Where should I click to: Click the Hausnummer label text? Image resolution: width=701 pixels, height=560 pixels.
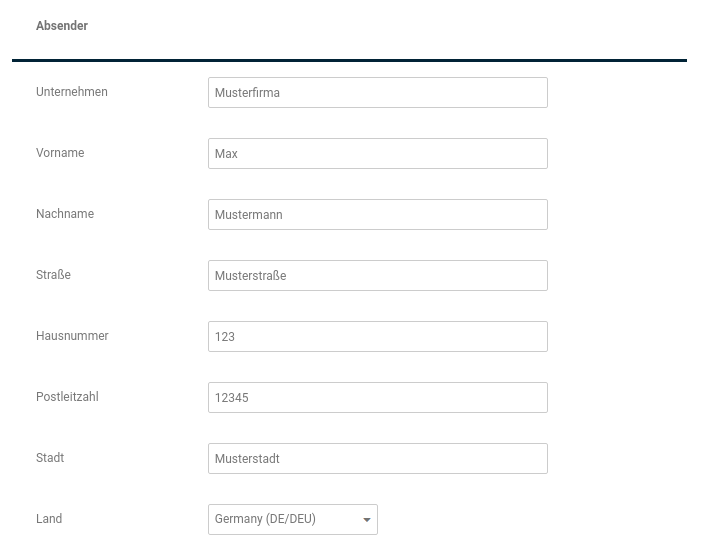pyautogui.click(x=72, y=336)
